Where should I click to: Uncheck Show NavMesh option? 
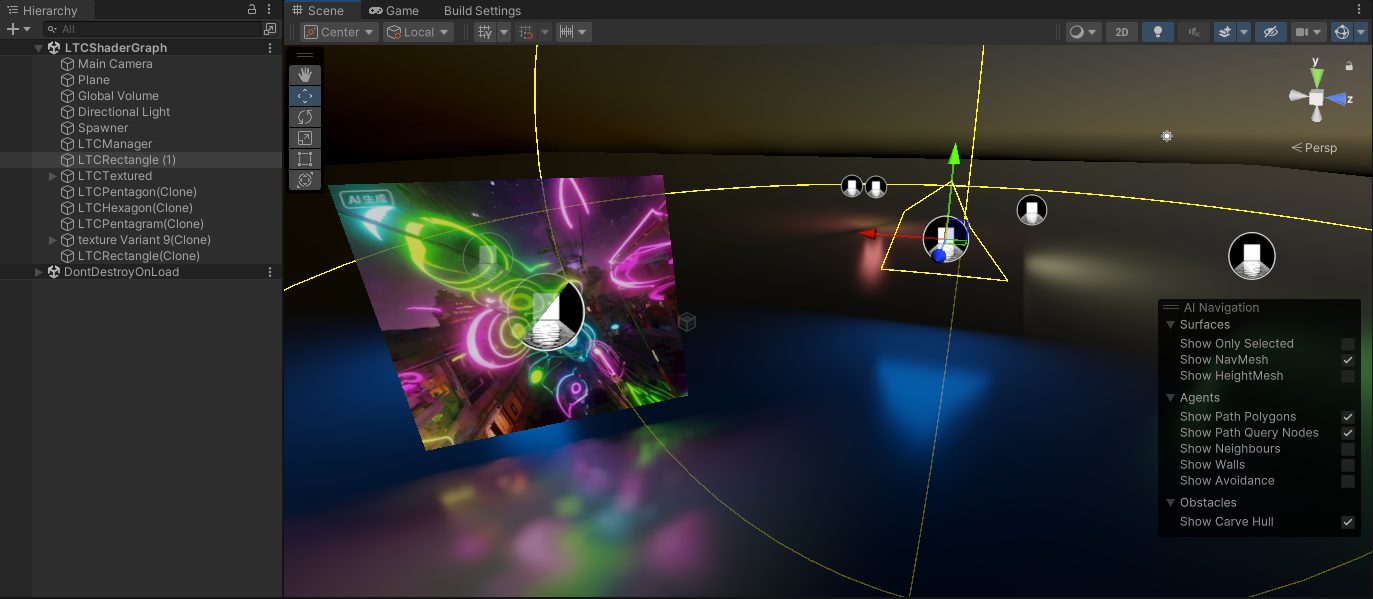(1348, 360)
